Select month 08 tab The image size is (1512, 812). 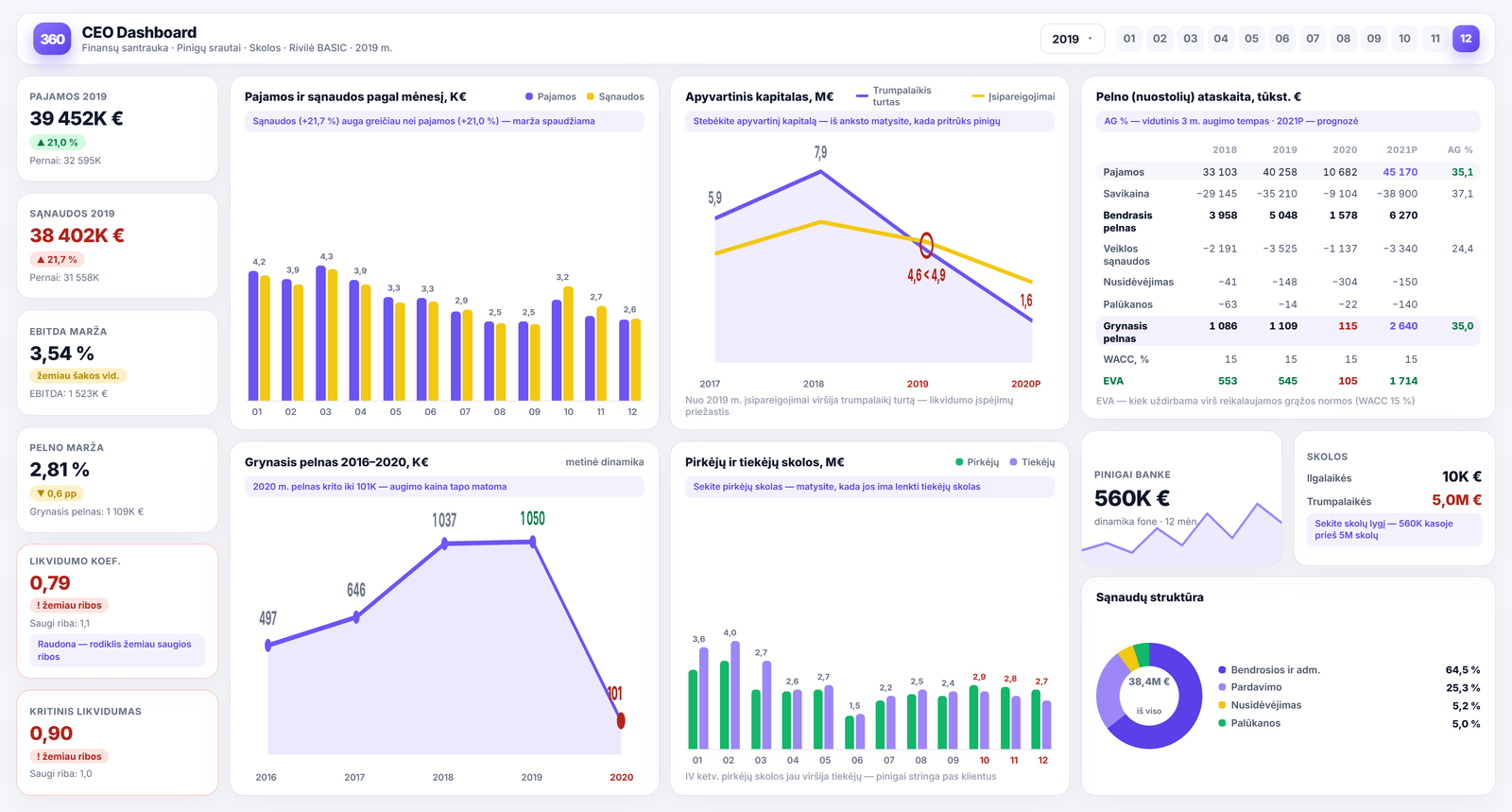click(1343, 39)
